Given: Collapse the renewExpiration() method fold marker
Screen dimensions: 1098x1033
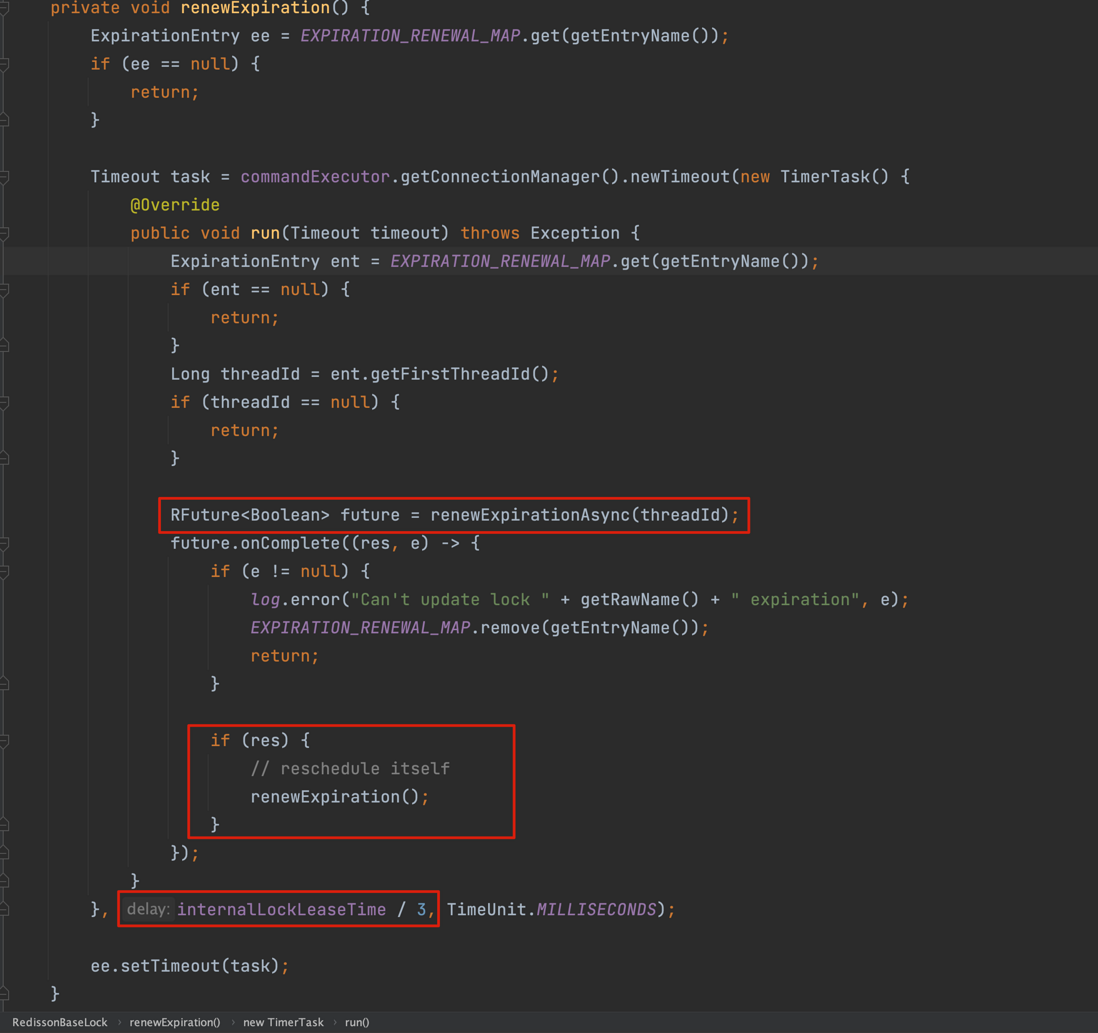Looking at the screenshot, I should [x=4, y=8].
